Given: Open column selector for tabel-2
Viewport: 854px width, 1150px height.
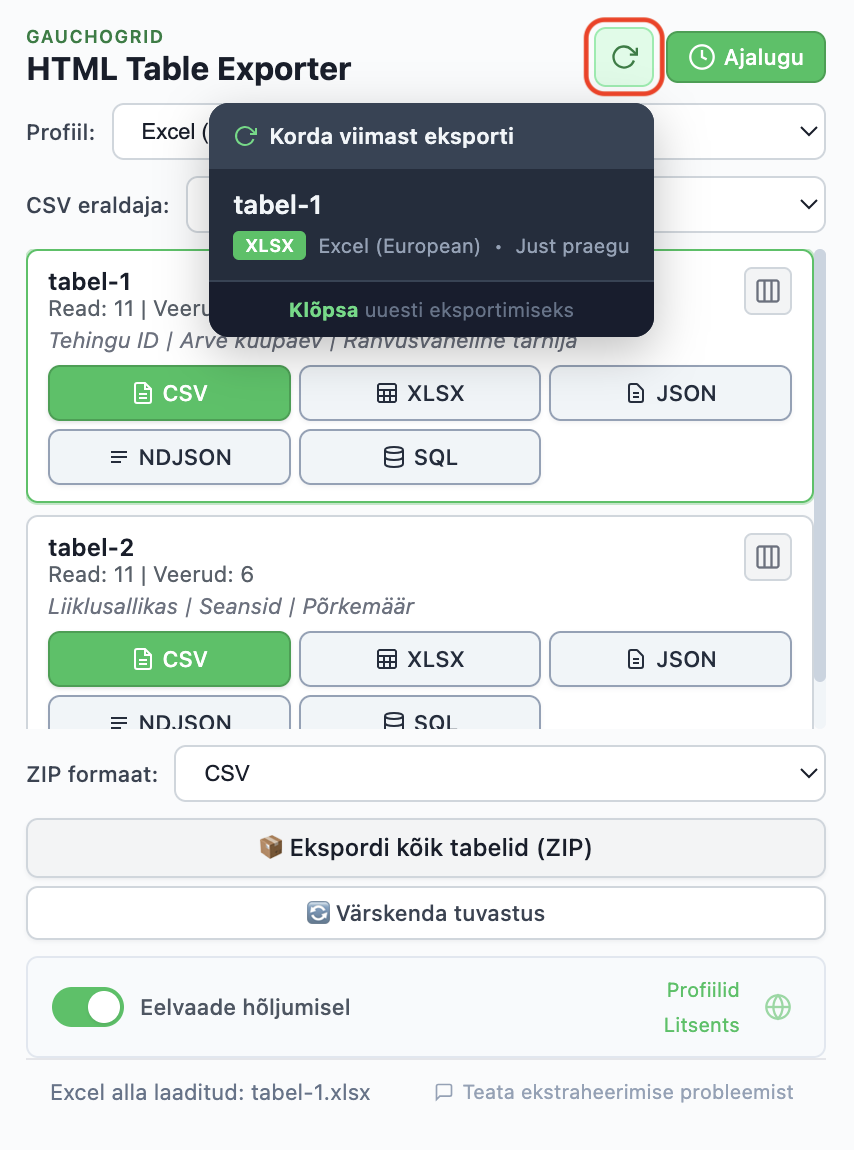Looking at the screenshot, I should pos(768,557).
